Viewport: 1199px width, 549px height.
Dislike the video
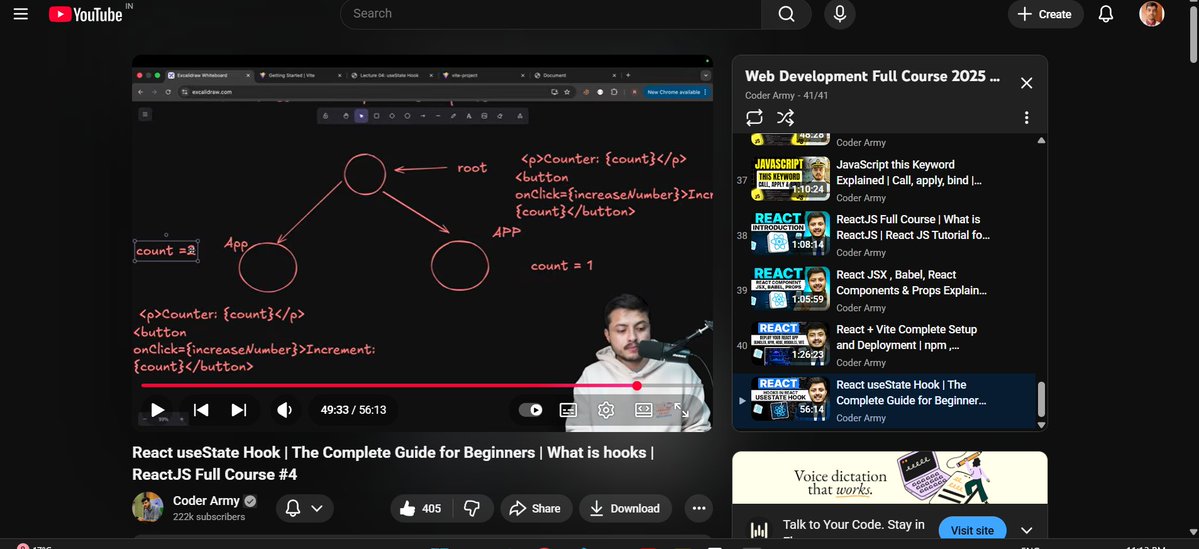coord(473,508)
